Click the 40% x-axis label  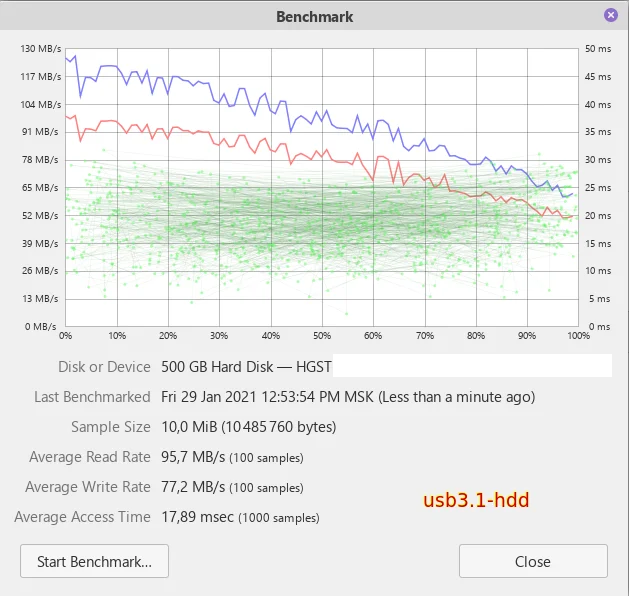271,336
